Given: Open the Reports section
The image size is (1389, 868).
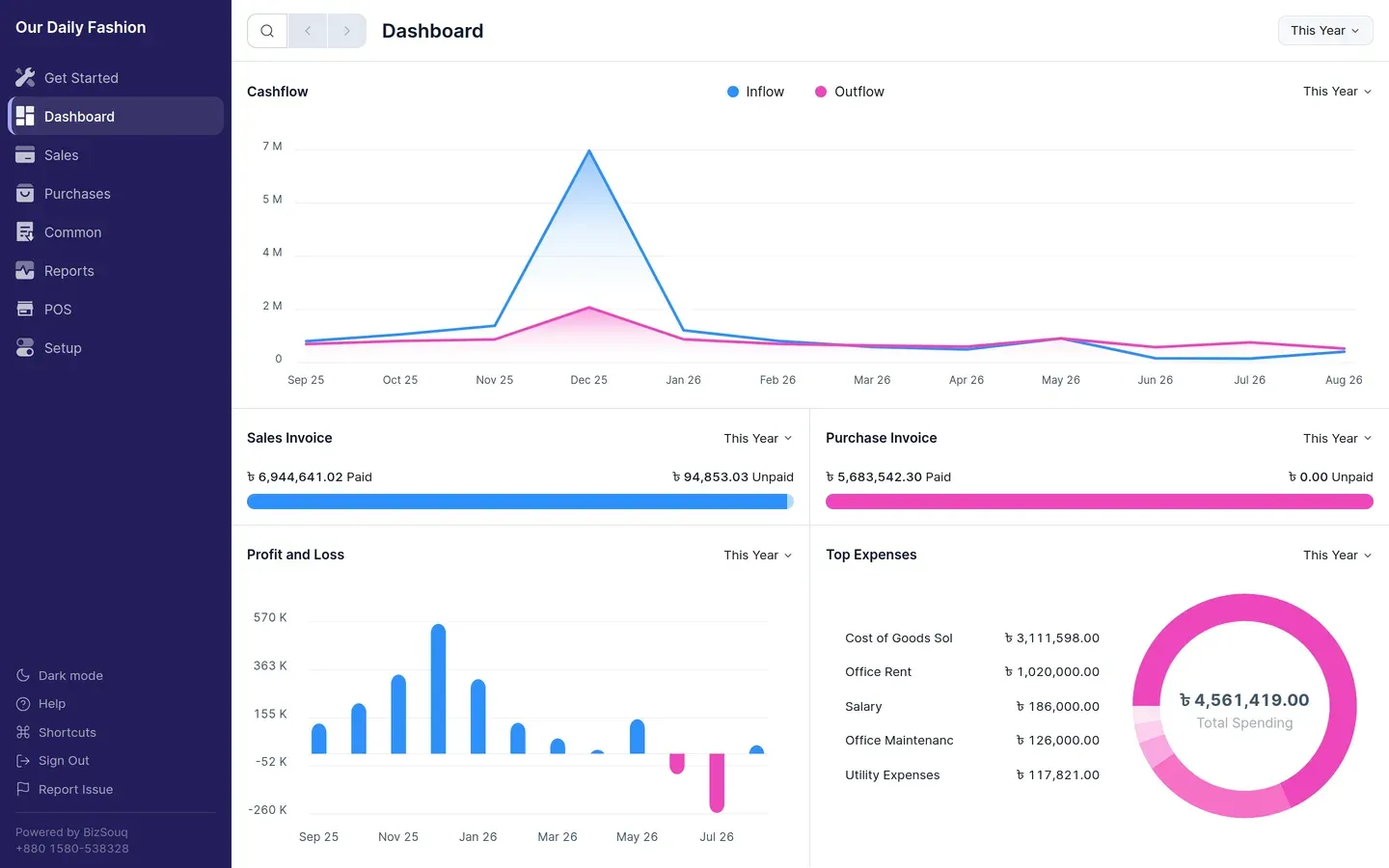Looking at the screenshot, I should pyautogui.click(x=116, y=270).
